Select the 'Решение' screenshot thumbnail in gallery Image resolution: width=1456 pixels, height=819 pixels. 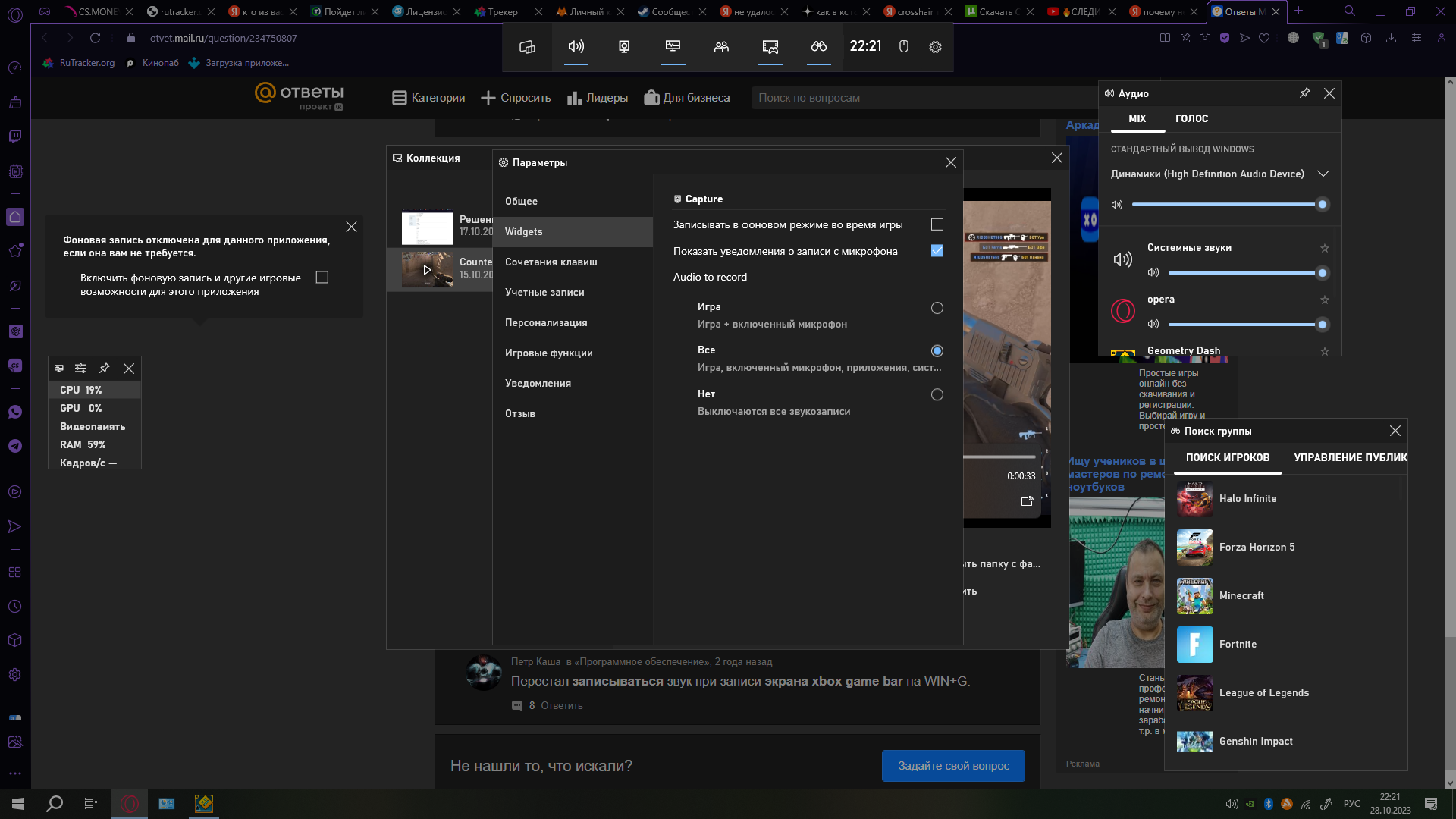[x=427, y=226]
